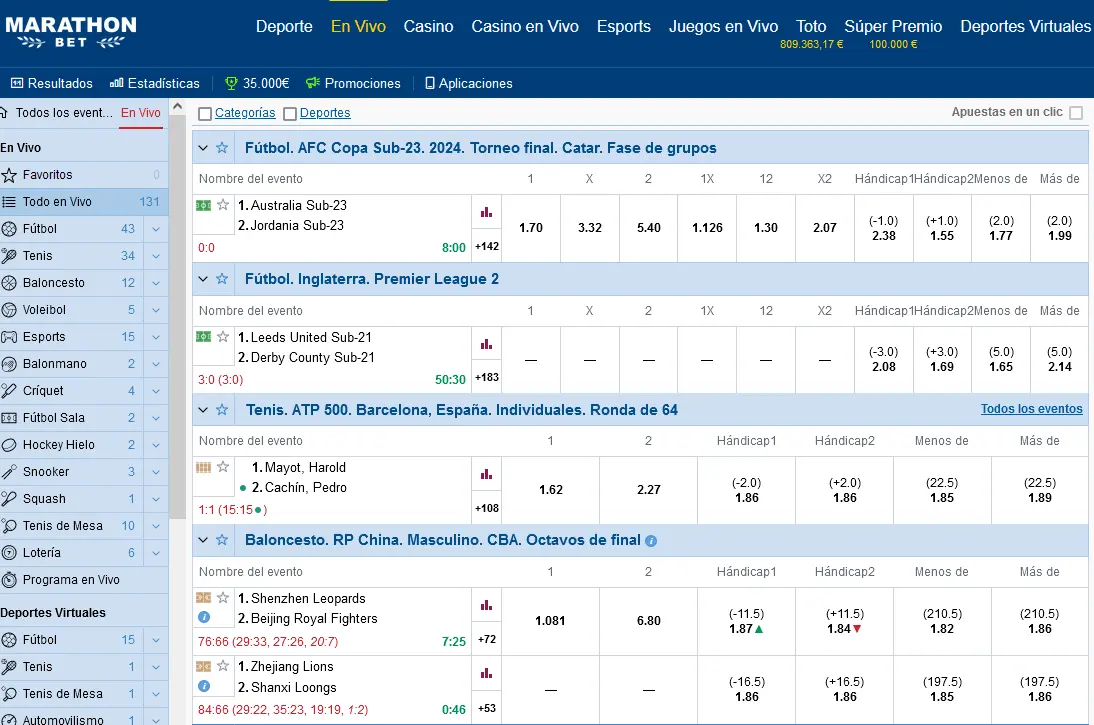Viewport: 1094px width, 725px height.
Task: Open the Deporte top menu
Action: [x=284, y=27]
